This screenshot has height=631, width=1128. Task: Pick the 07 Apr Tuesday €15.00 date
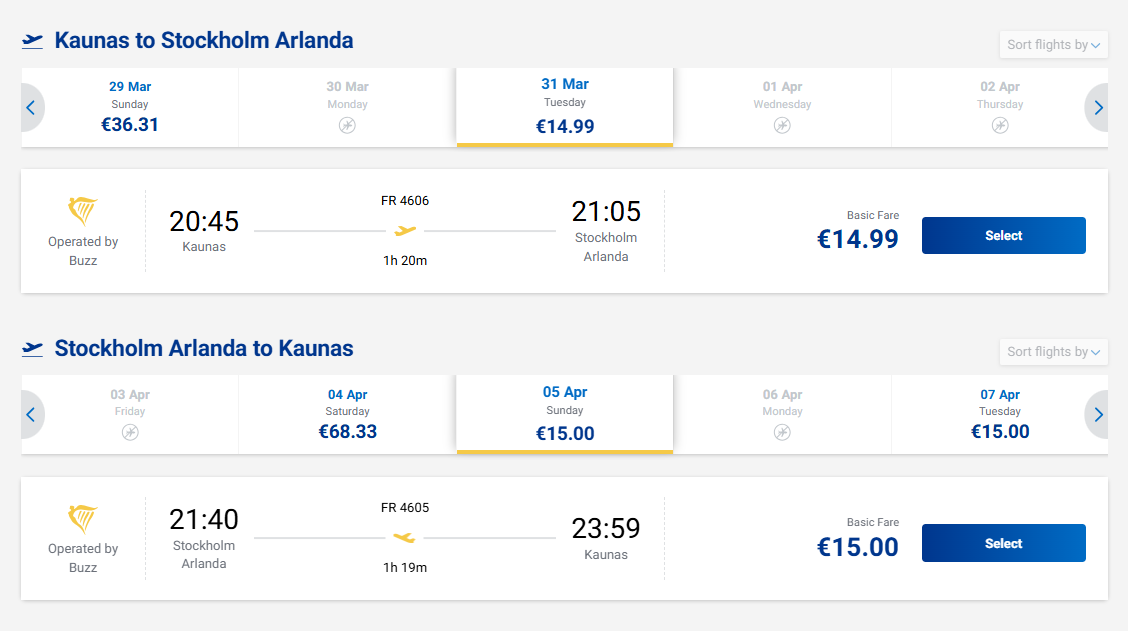point(1000,414)
